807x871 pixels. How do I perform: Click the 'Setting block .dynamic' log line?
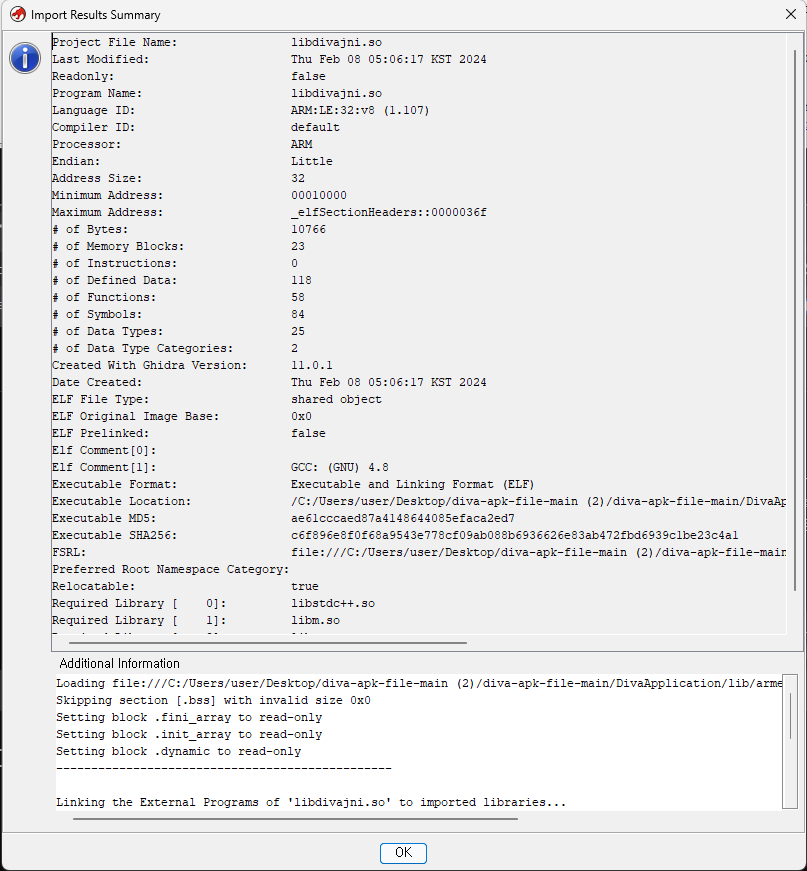tap(178, 751)
